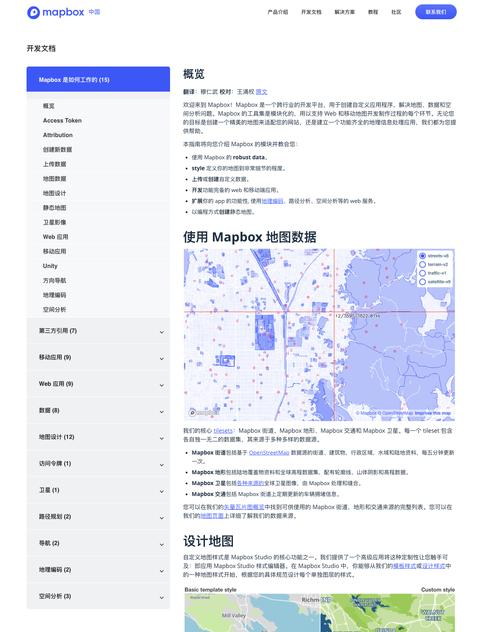Screen dimensions: 480x632
Task: Select the satellite-v9 radio button
Action: 422,282
